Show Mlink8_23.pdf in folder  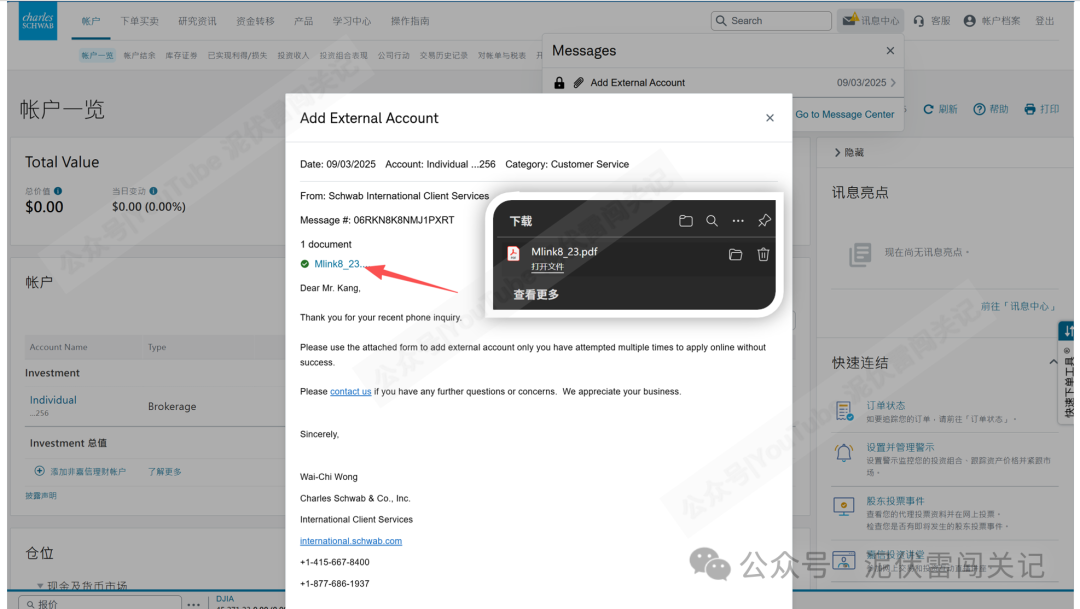[x=735, y=254]
